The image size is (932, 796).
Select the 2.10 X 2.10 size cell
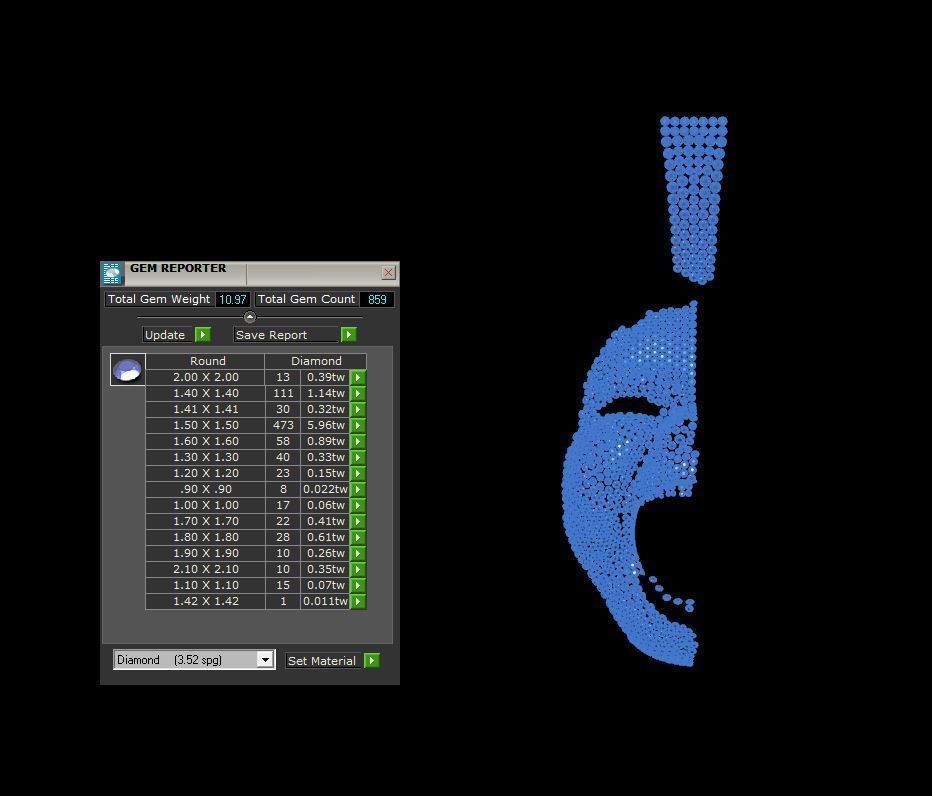[x=205, y=570]
